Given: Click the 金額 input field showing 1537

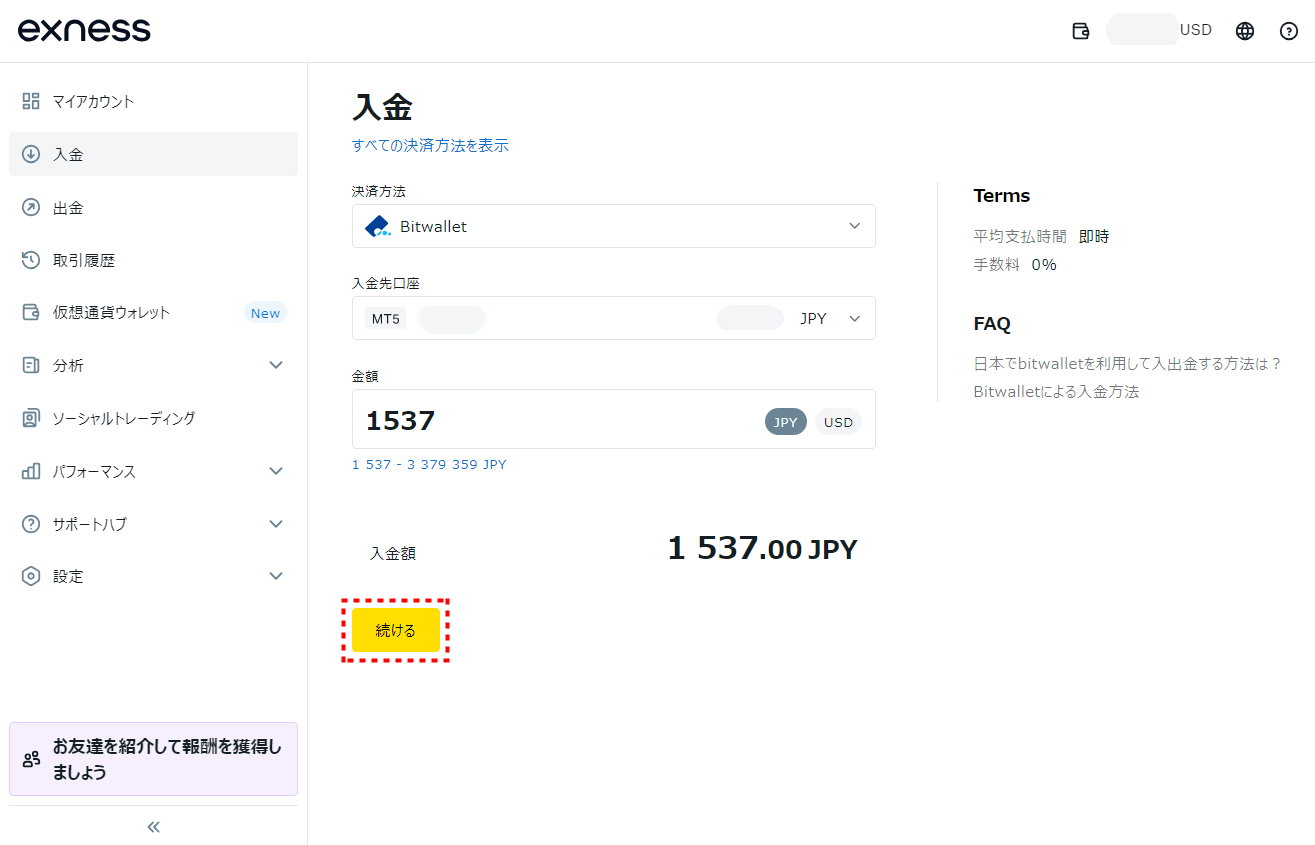Looking at the screenshot, I should tap(614, 419).
